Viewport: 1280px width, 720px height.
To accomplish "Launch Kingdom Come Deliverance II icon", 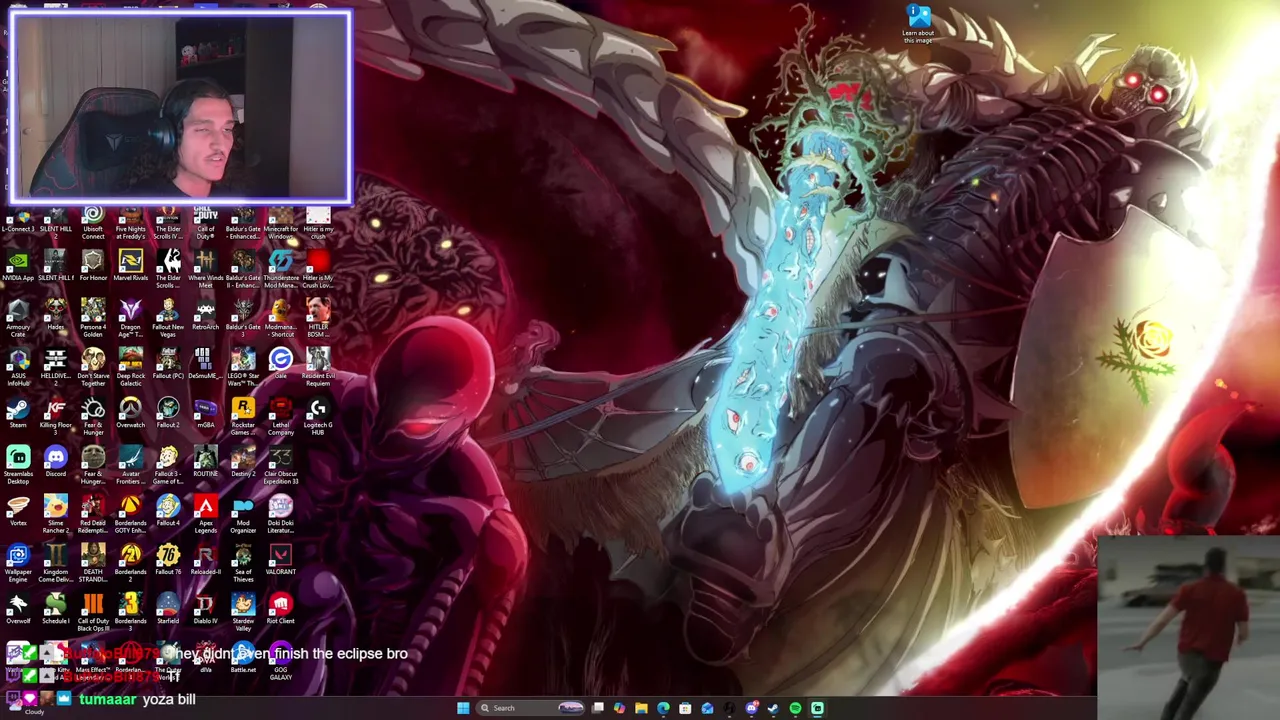I will (x=55, y=562).
